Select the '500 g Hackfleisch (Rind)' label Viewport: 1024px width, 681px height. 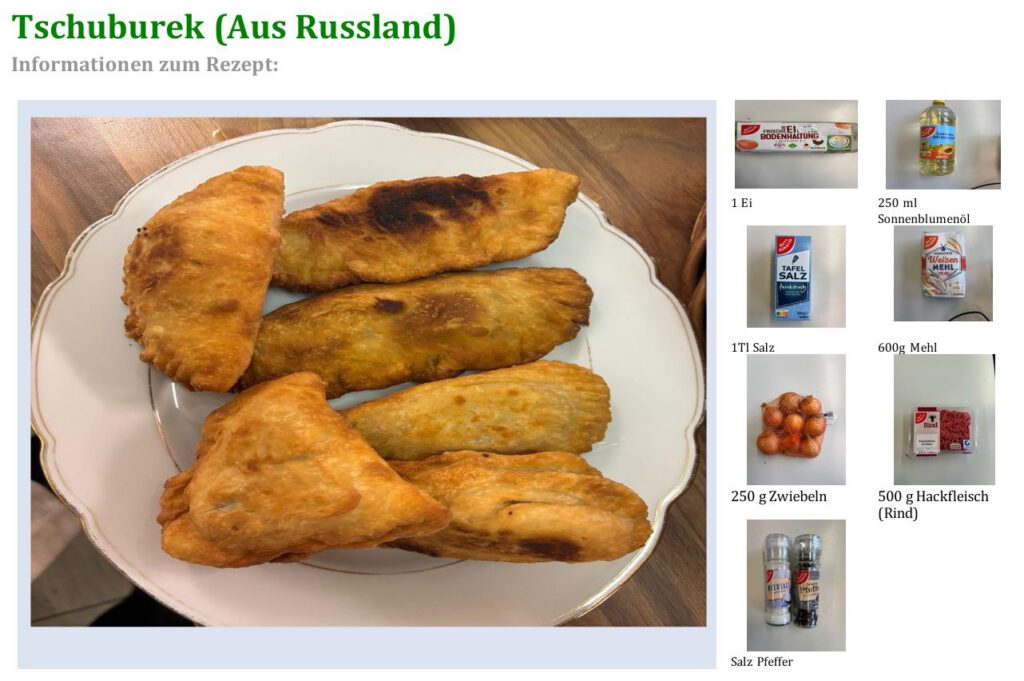(x=933, y=505)
